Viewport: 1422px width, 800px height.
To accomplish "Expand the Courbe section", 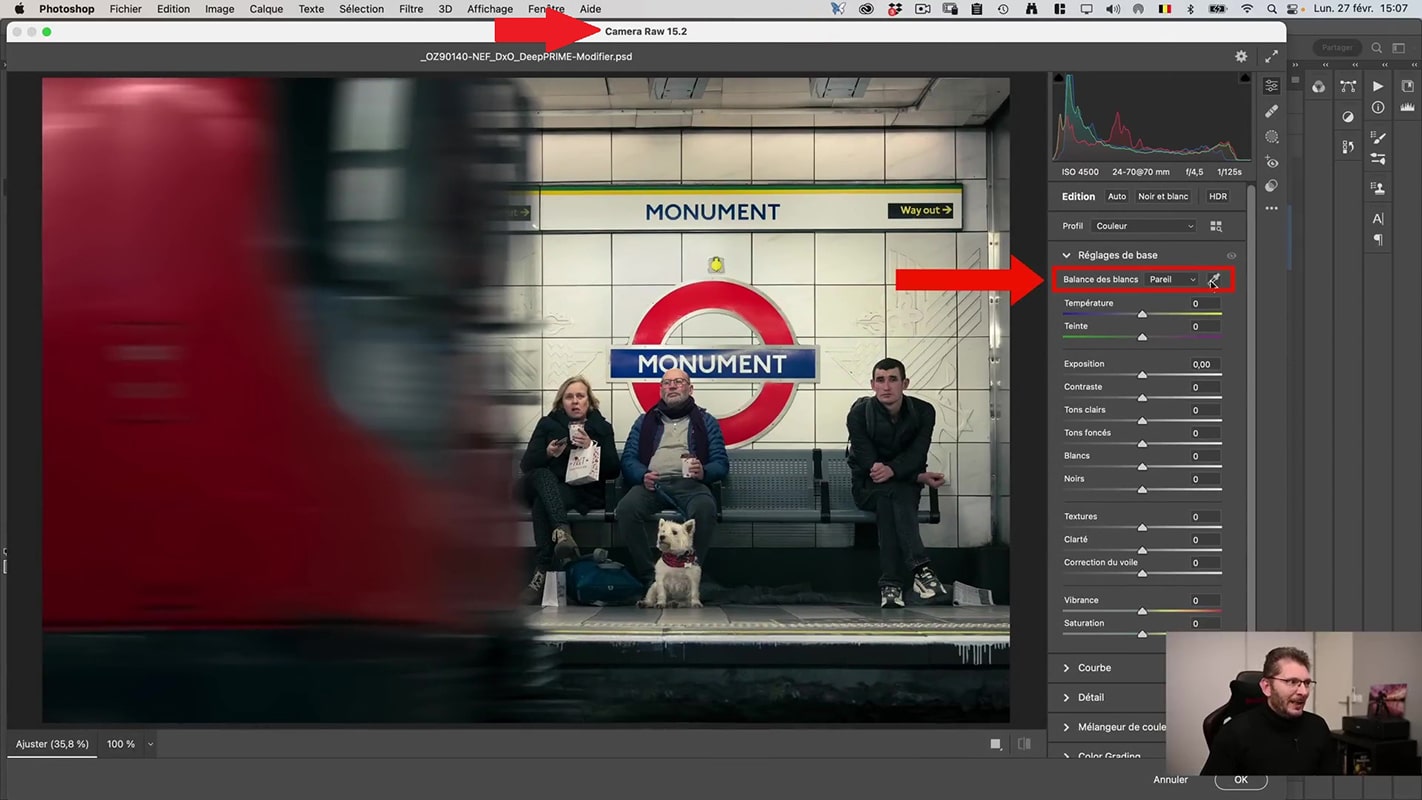I will pos(1067,668).
